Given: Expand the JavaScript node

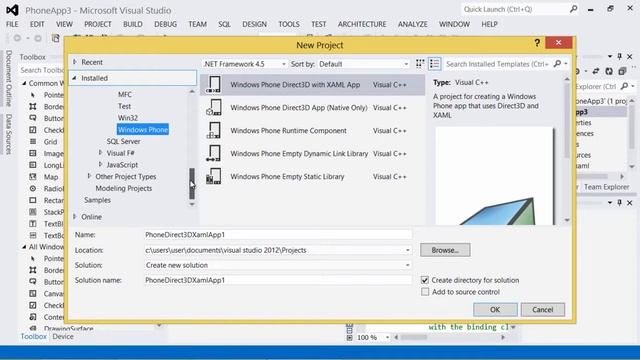Looking at the screenshot, I should (x=100, y=164).
